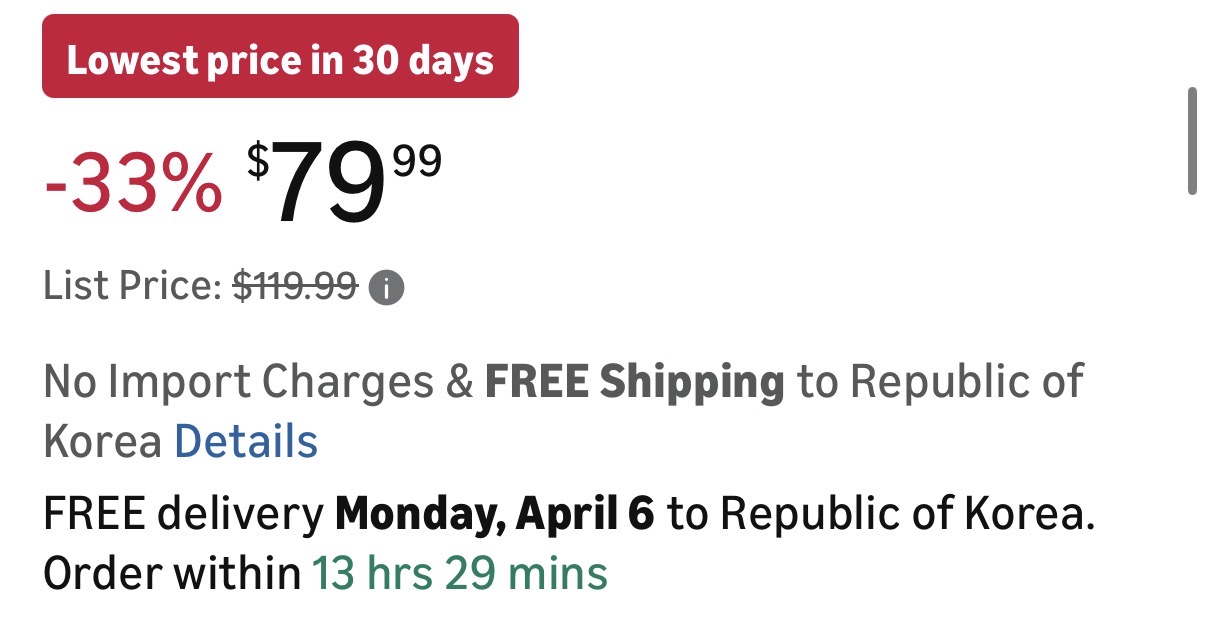Viewport: 1206px width, 629px height.
Task: Click the green 13 hrs 29 mins countdown
Action: click(460, 574)
